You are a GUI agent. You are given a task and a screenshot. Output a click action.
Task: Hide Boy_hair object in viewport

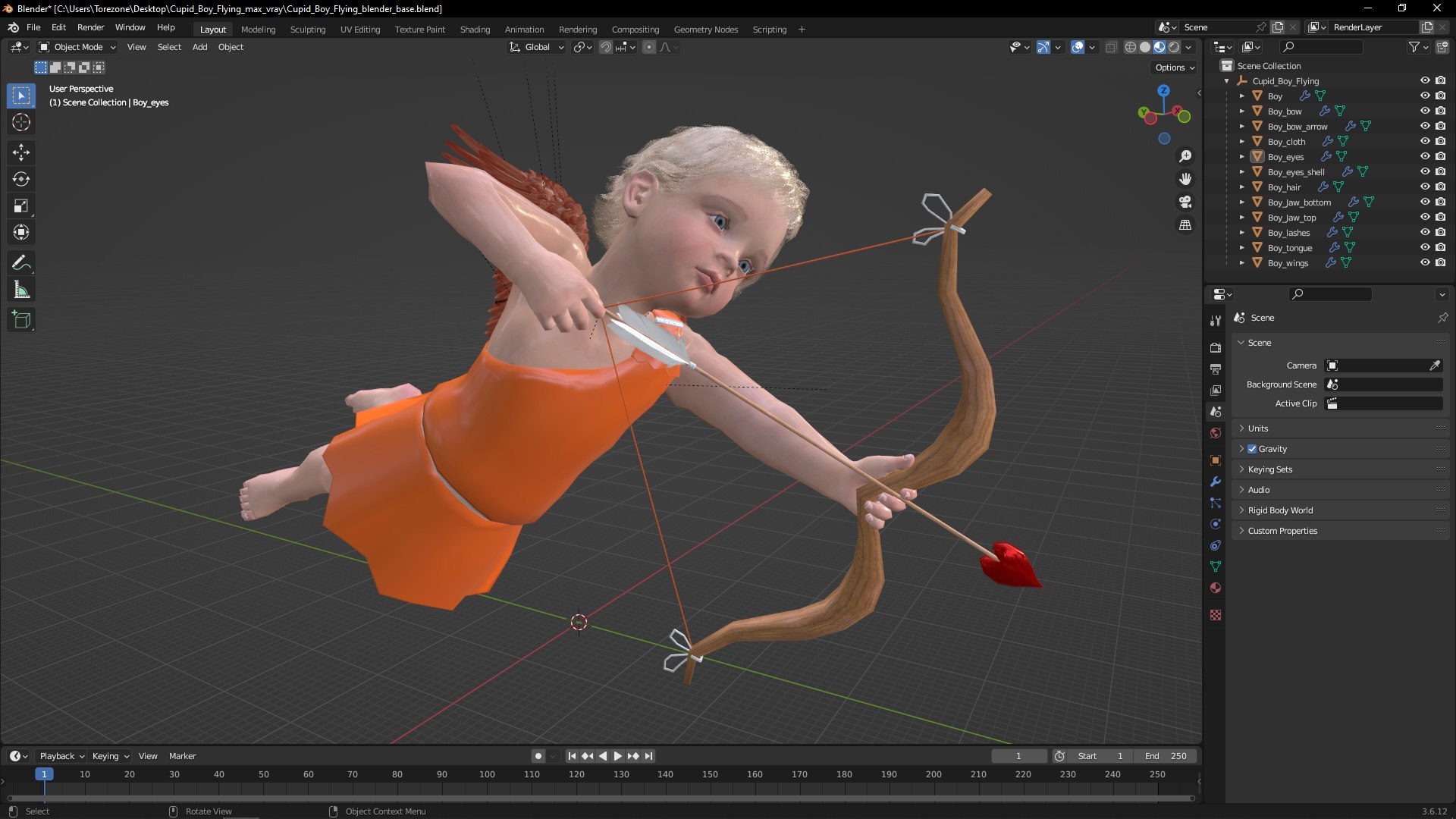1425,187
